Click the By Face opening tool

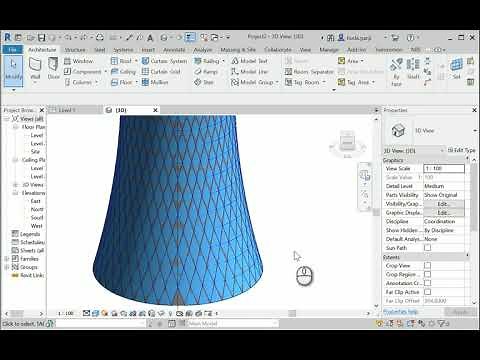[x=396, y=72]
